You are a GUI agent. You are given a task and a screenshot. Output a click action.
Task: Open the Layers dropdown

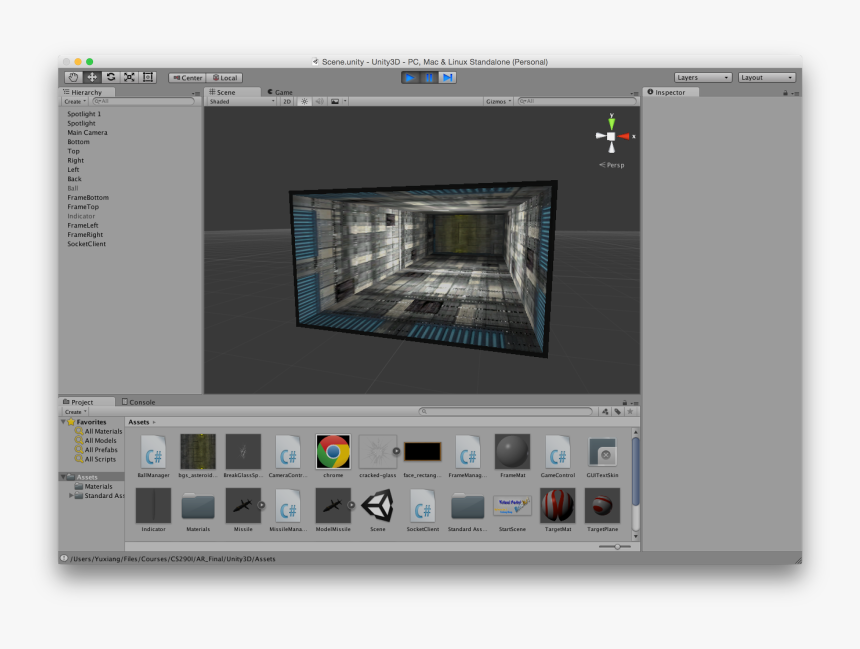click(x=703, y=77)
